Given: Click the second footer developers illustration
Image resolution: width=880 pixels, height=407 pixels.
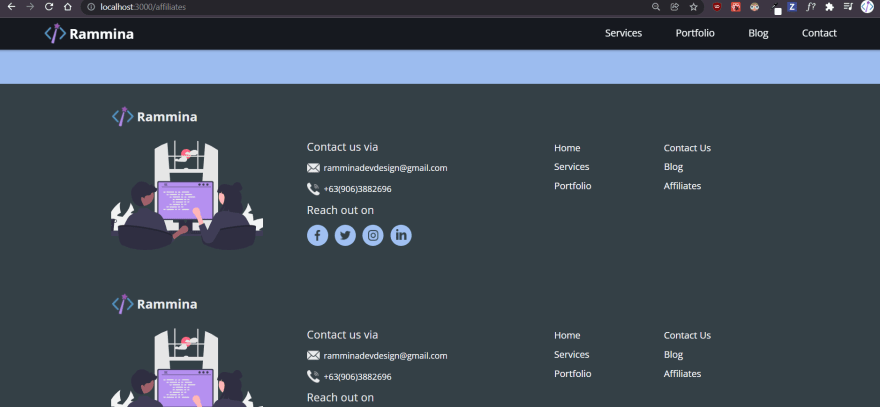Looking at the screenshot, I should coord(187,368).
